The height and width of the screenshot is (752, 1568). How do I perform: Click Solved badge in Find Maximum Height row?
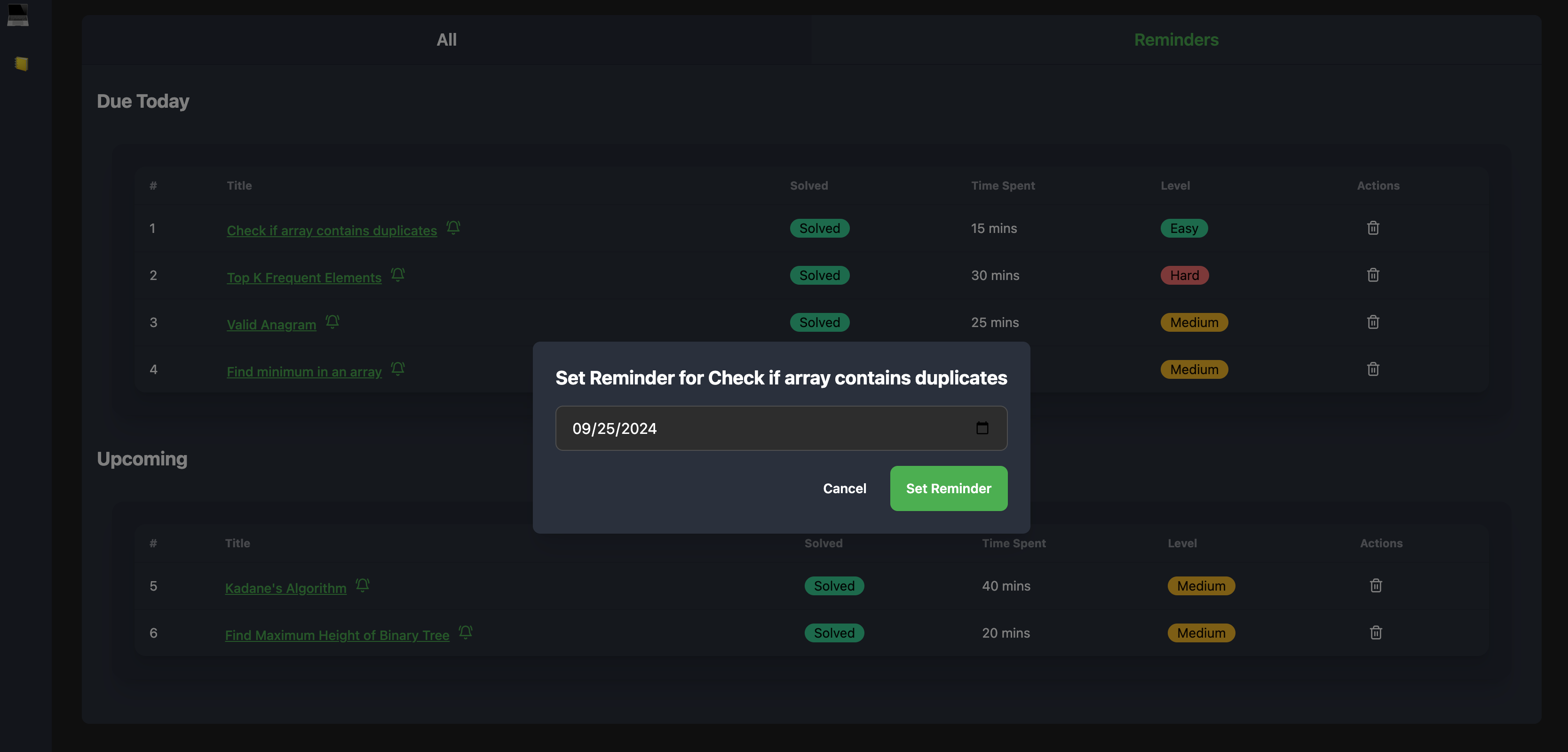834,632
